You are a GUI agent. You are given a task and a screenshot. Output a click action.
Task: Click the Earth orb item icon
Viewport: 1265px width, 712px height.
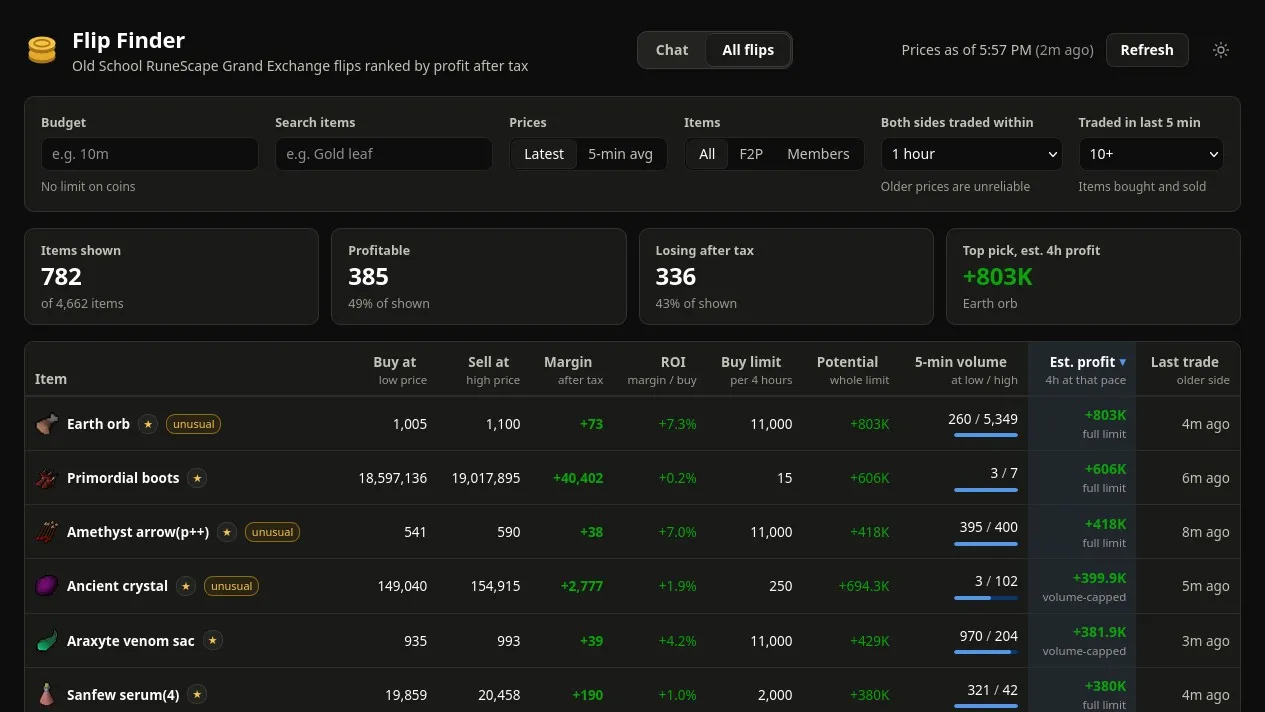click(47, 424)
